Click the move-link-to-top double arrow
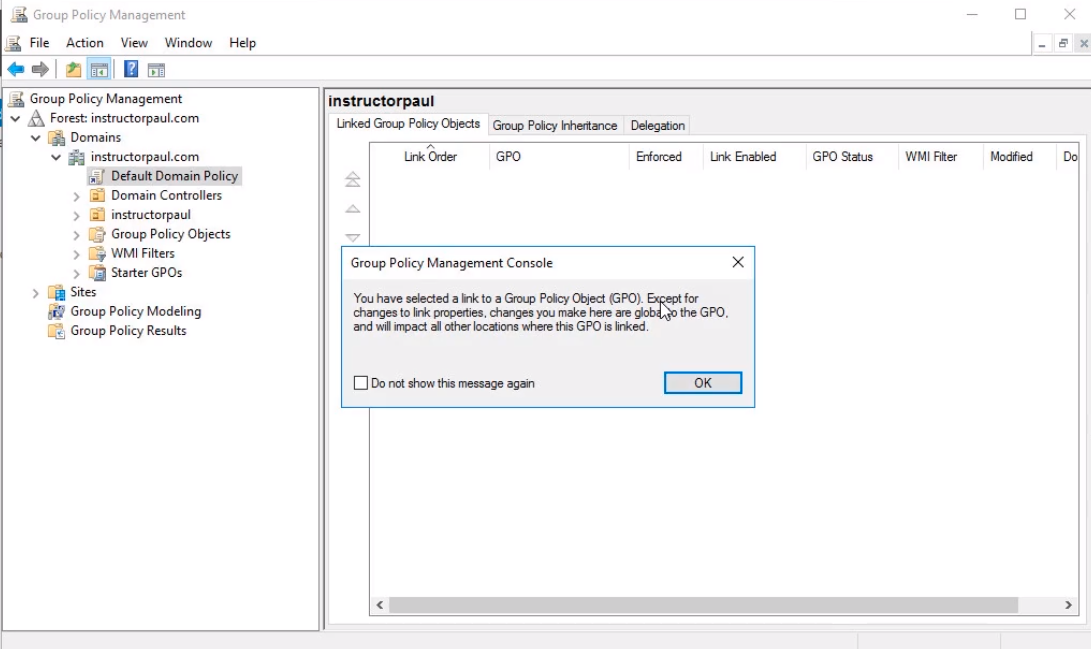Screen dimensions: 1091x649 click(x=353, y=179)
